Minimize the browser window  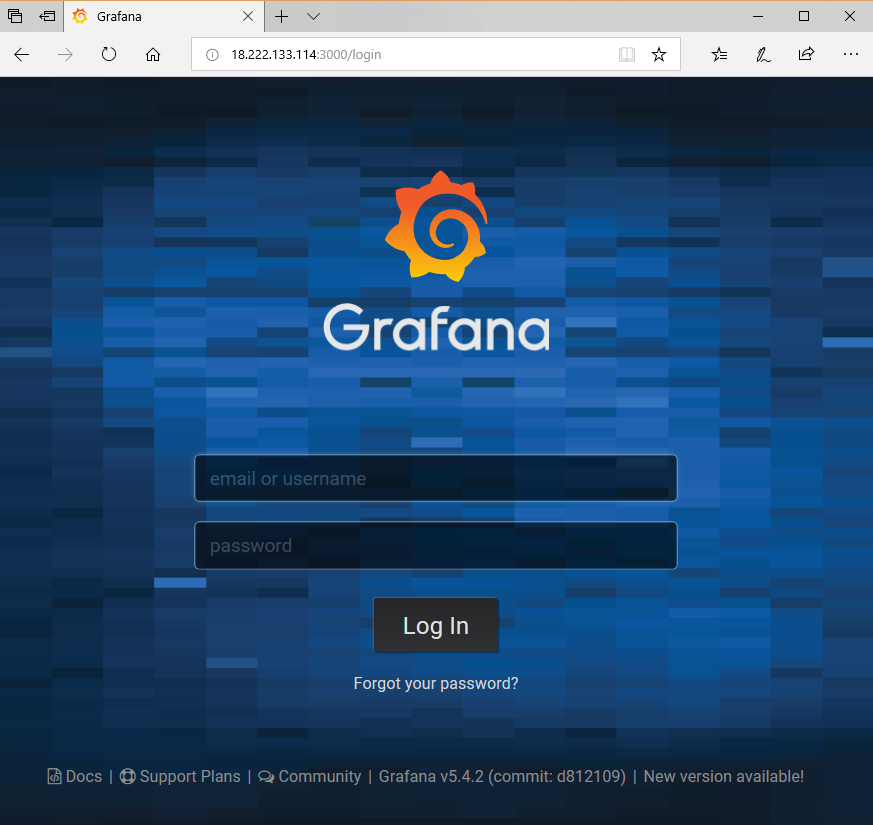758,17
